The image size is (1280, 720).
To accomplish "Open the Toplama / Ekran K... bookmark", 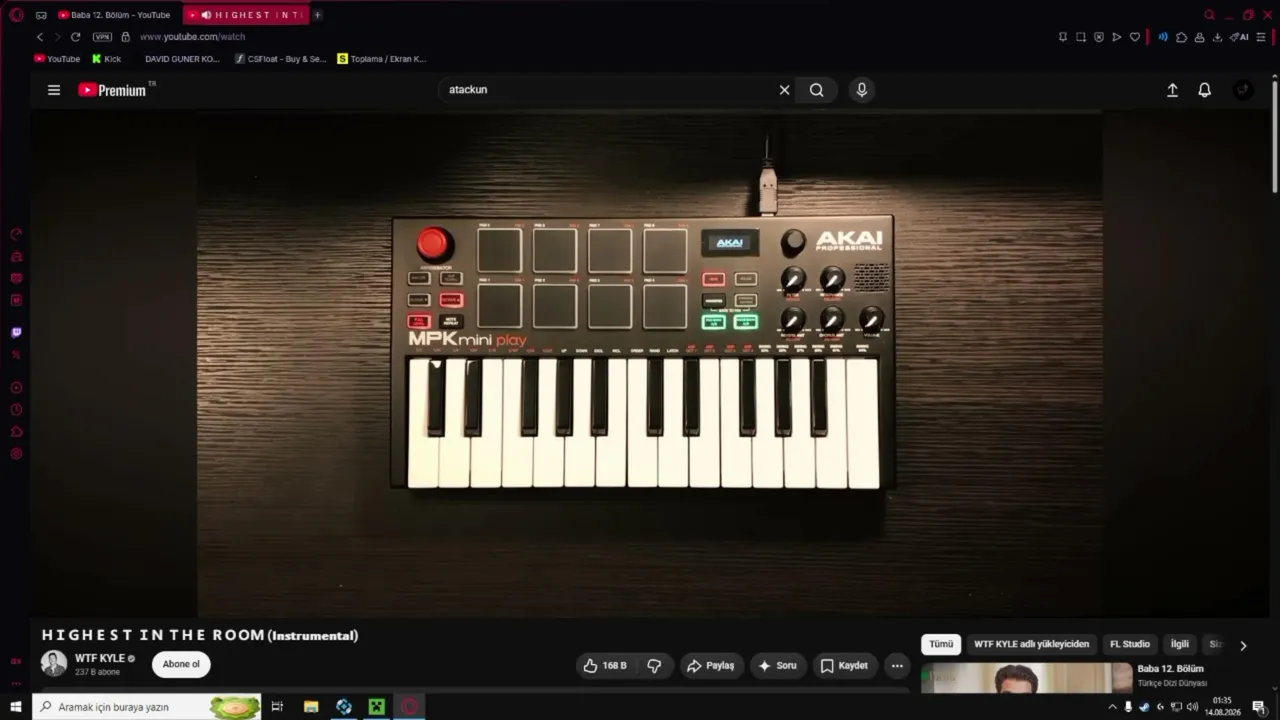I will pyautogui.click(x=382, y=59).
